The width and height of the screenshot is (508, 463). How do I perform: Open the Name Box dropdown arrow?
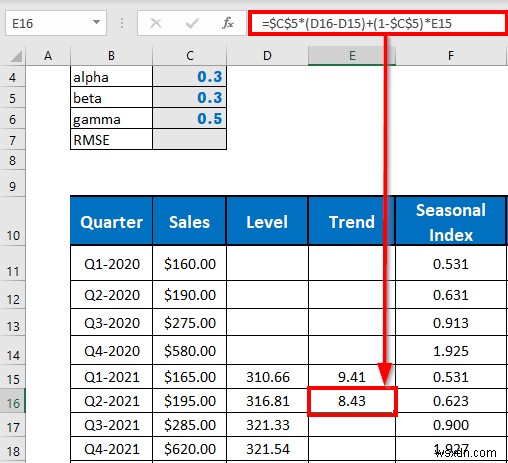96,23
